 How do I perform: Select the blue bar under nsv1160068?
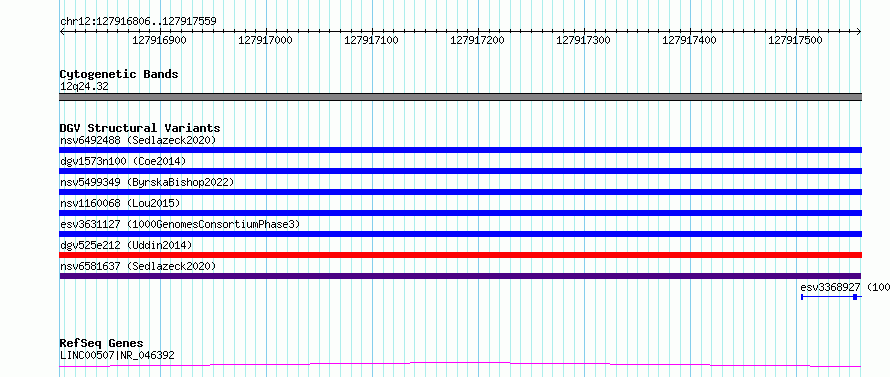coord(460,213)
